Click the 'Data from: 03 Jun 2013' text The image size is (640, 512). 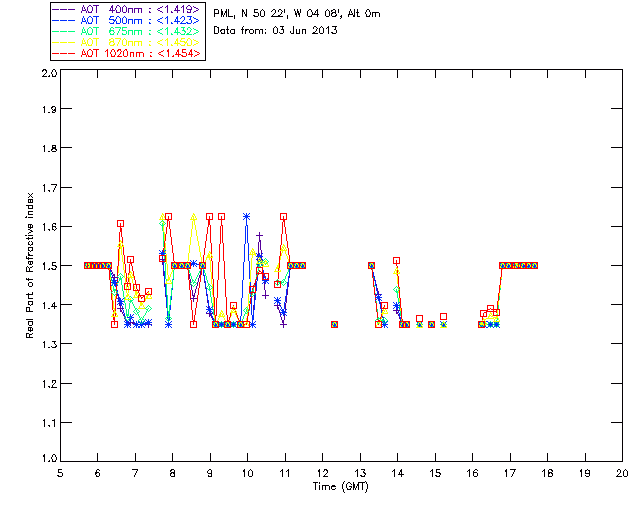276,30
